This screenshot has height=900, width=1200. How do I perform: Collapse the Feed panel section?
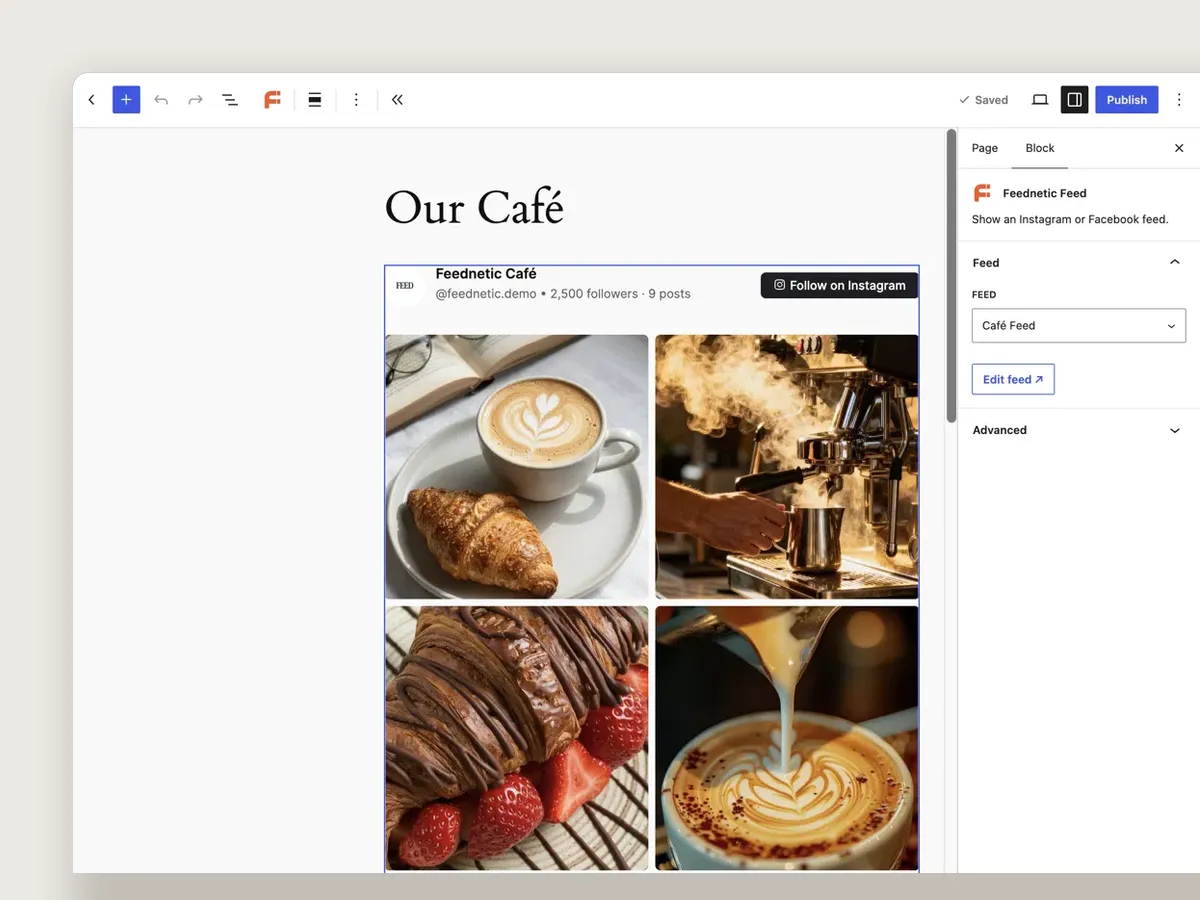[x=1079, y=263]
